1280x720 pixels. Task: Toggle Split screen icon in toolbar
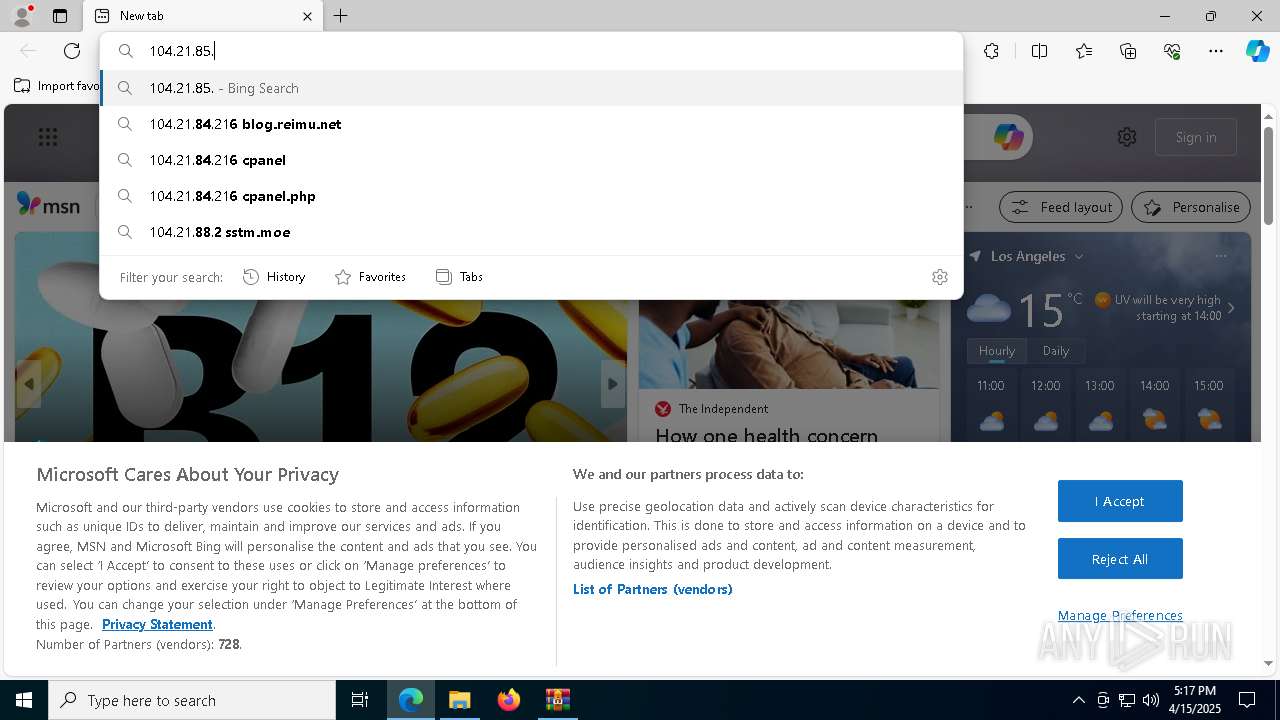click(x=1039, y=51)
